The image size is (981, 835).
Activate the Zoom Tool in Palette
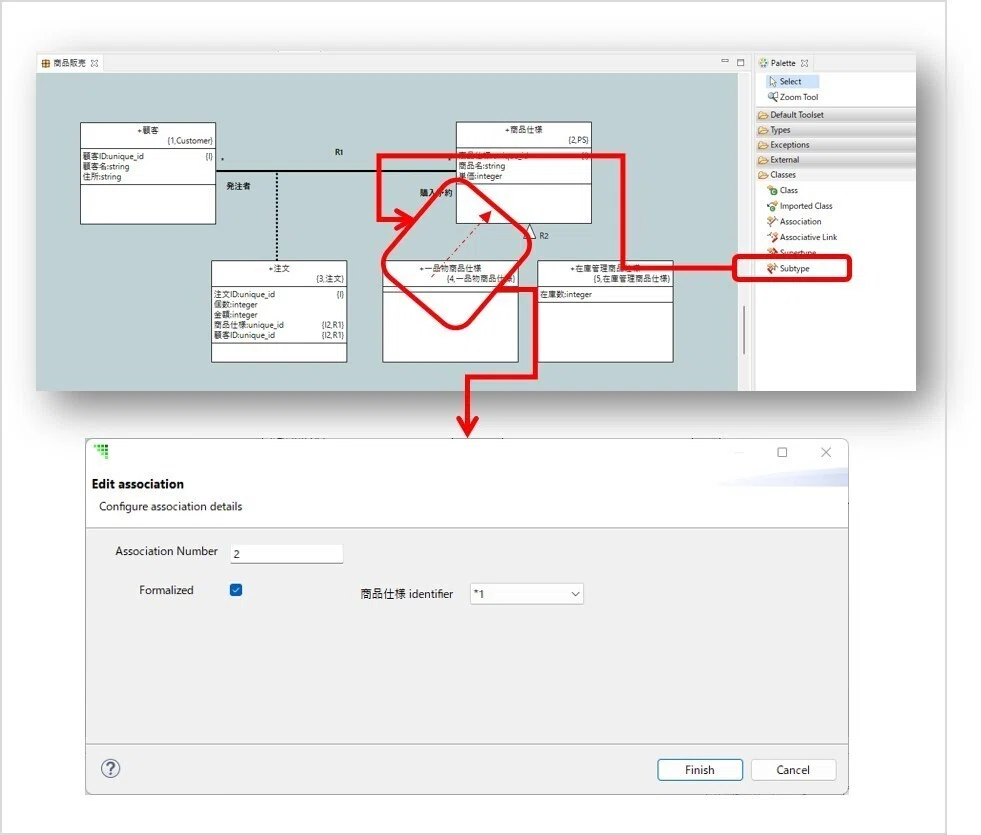coord(793,97)
